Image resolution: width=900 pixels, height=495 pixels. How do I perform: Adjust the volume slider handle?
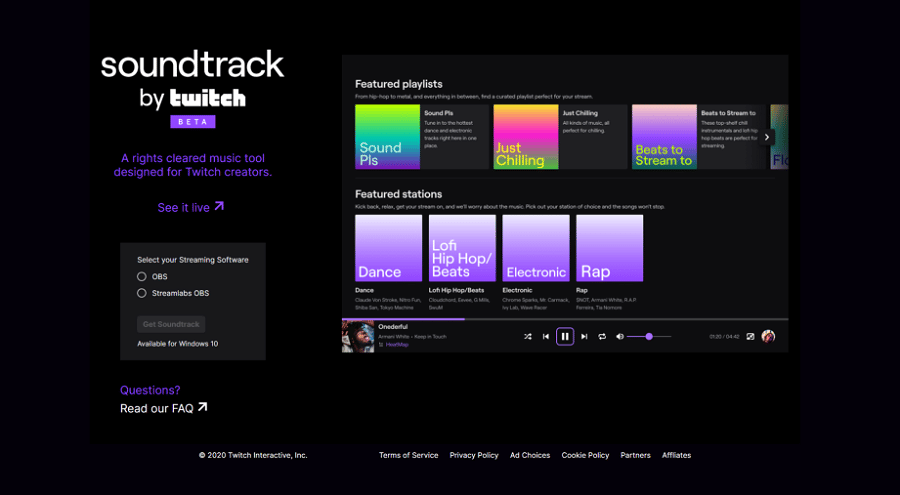pos(649,337)
